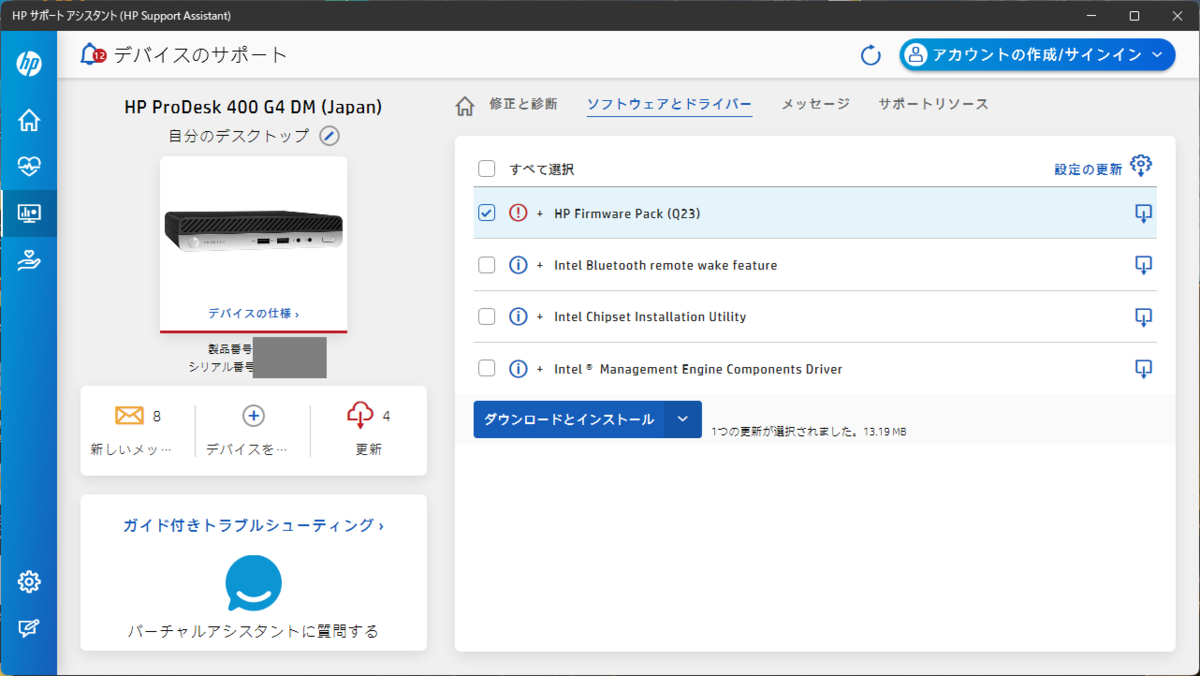This screenshot has height=676, width=1200.
Task: Toggle the すべて選択 checkbox
Action: [x=487, y=169]
